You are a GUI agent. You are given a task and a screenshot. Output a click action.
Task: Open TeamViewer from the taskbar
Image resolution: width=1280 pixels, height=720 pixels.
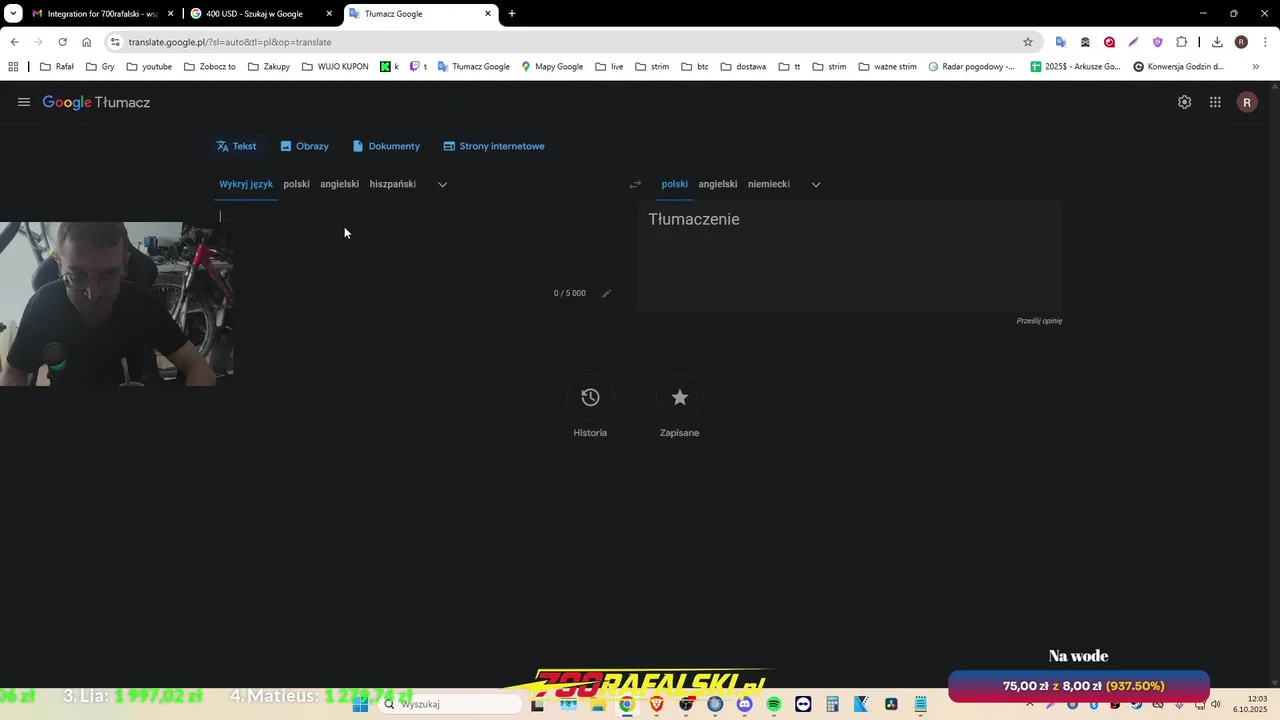tap(803, 704)
